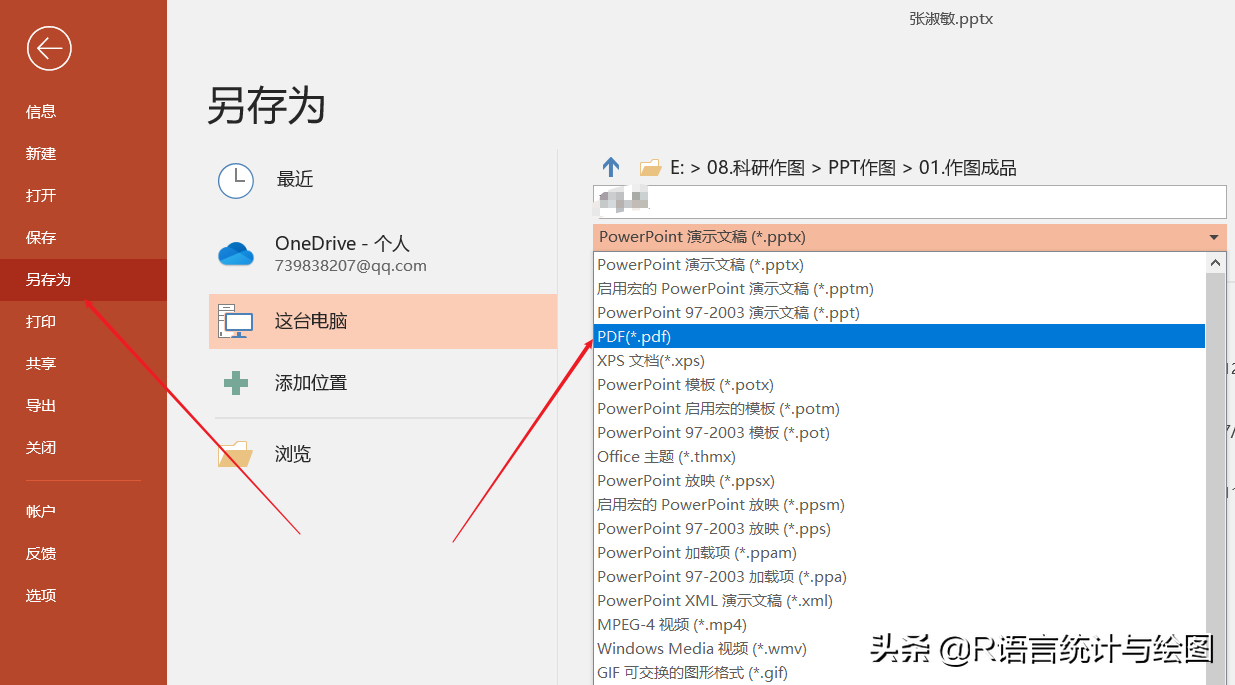Image resolution: width=1235 pixels, height=685 pixels.
Task: Choose 关闭 in the sidebar
Action: point(41,448)
